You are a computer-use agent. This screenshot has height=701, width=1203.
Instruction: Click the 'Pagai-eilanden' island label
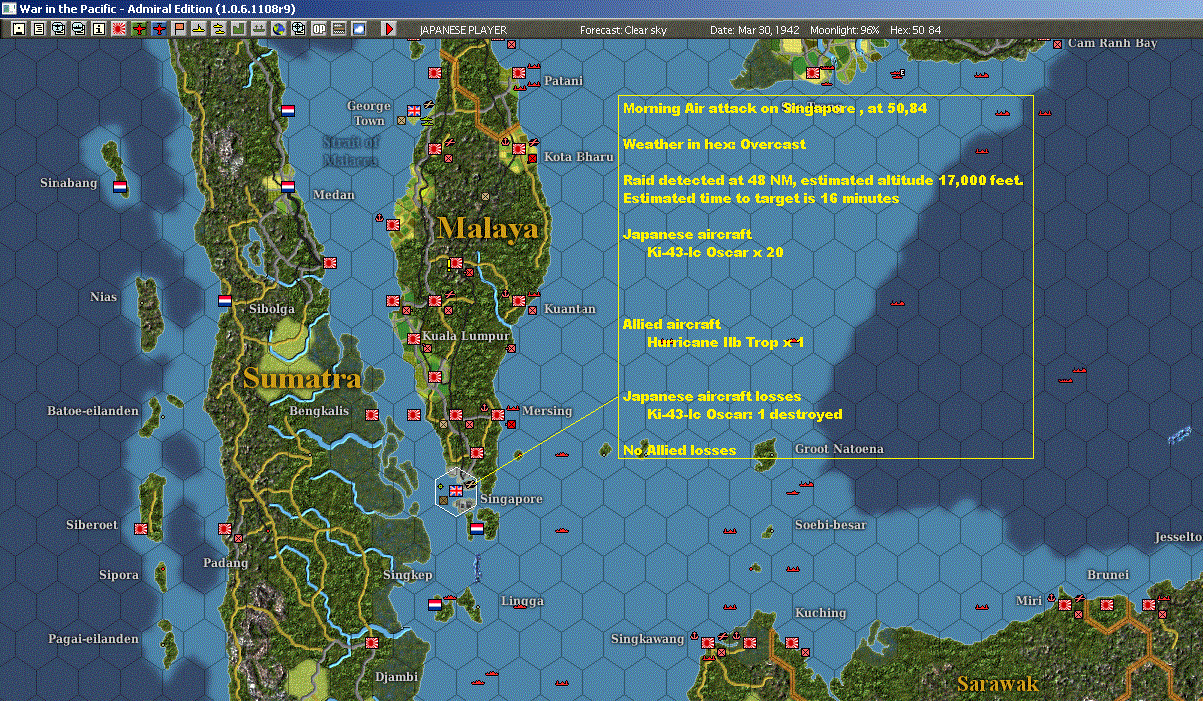point(93,639)
